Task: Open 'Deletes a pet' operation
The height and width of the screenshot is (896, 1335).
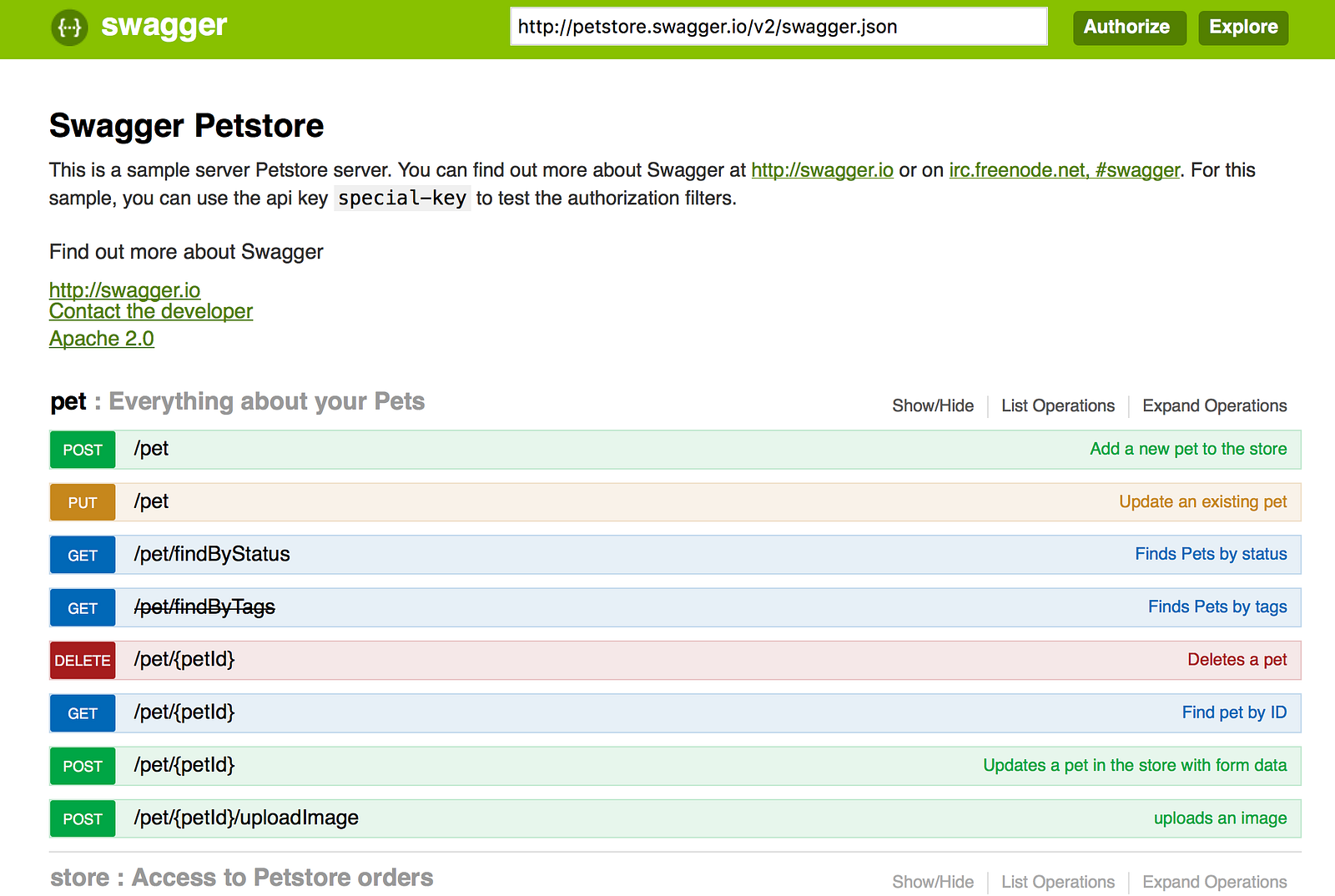Action: click(1237, 660)
